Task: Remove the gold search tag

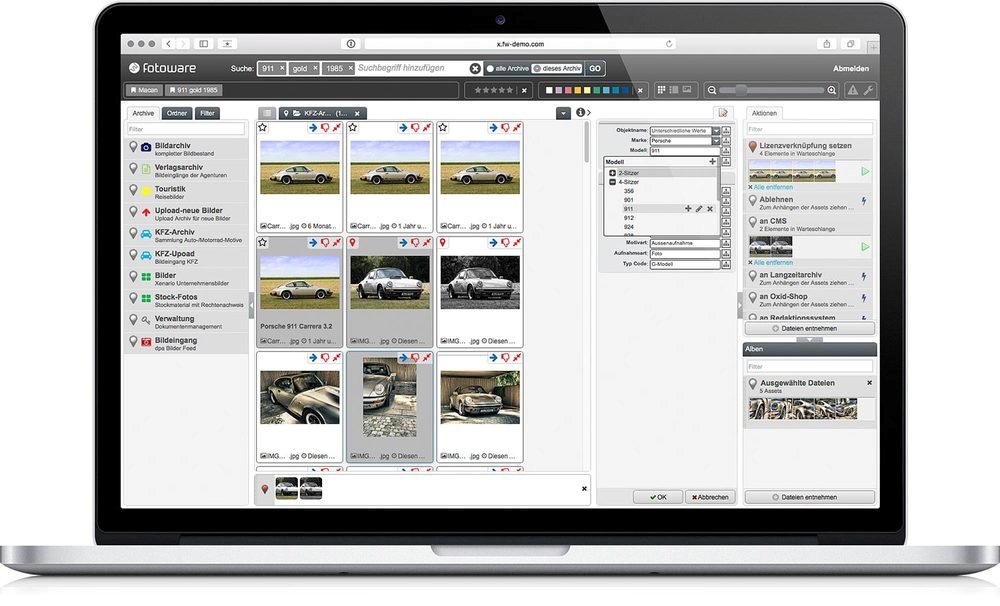Action: [315, 68]
